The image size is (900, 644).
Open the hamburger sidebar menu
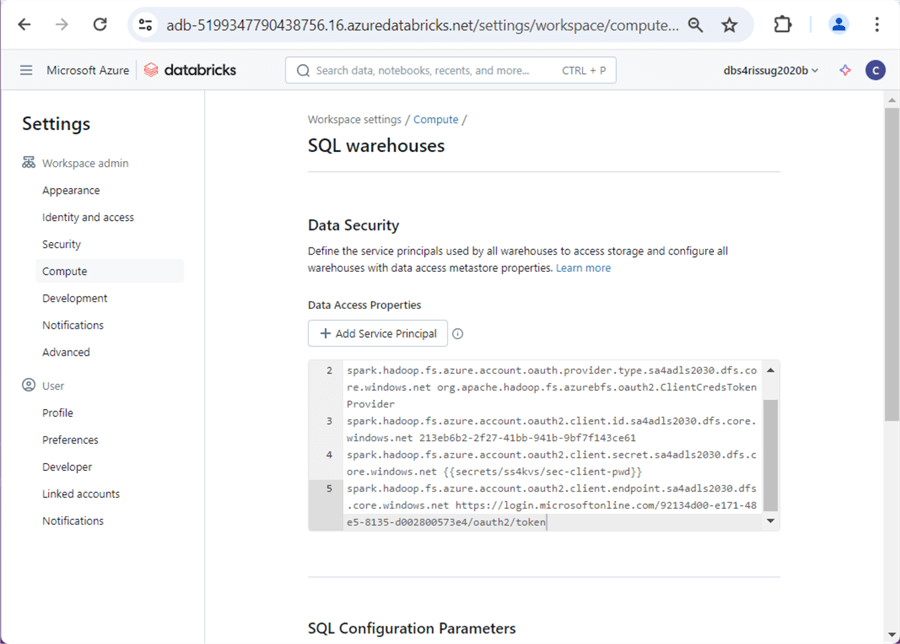click(x=26, y=70)
